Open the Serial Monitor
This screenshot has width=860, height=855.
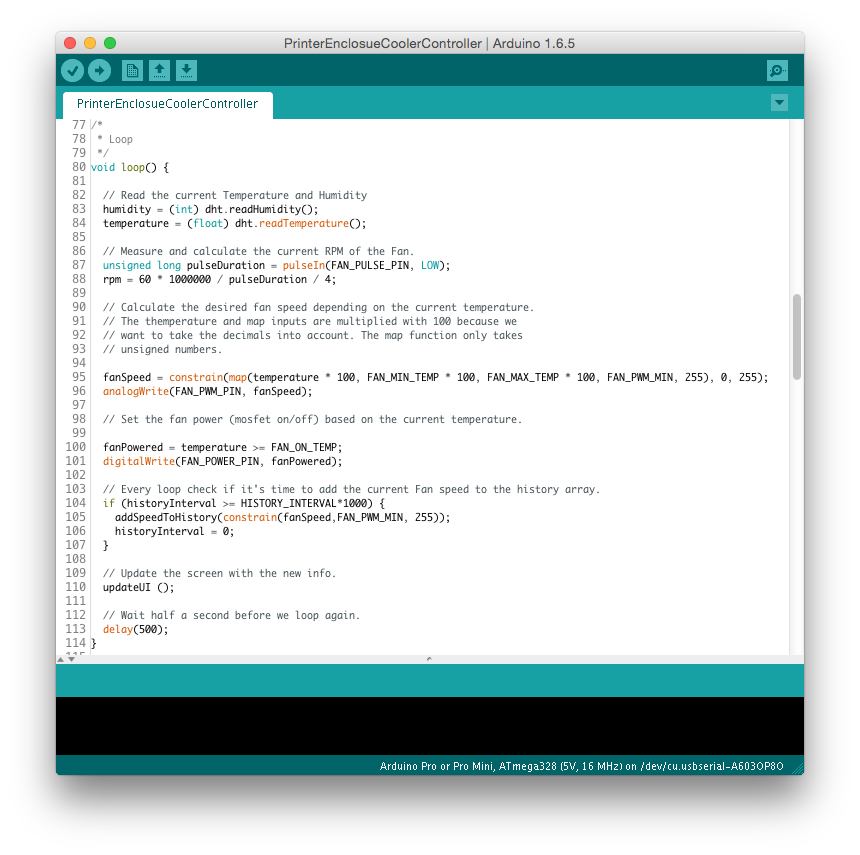click(777, 70)
